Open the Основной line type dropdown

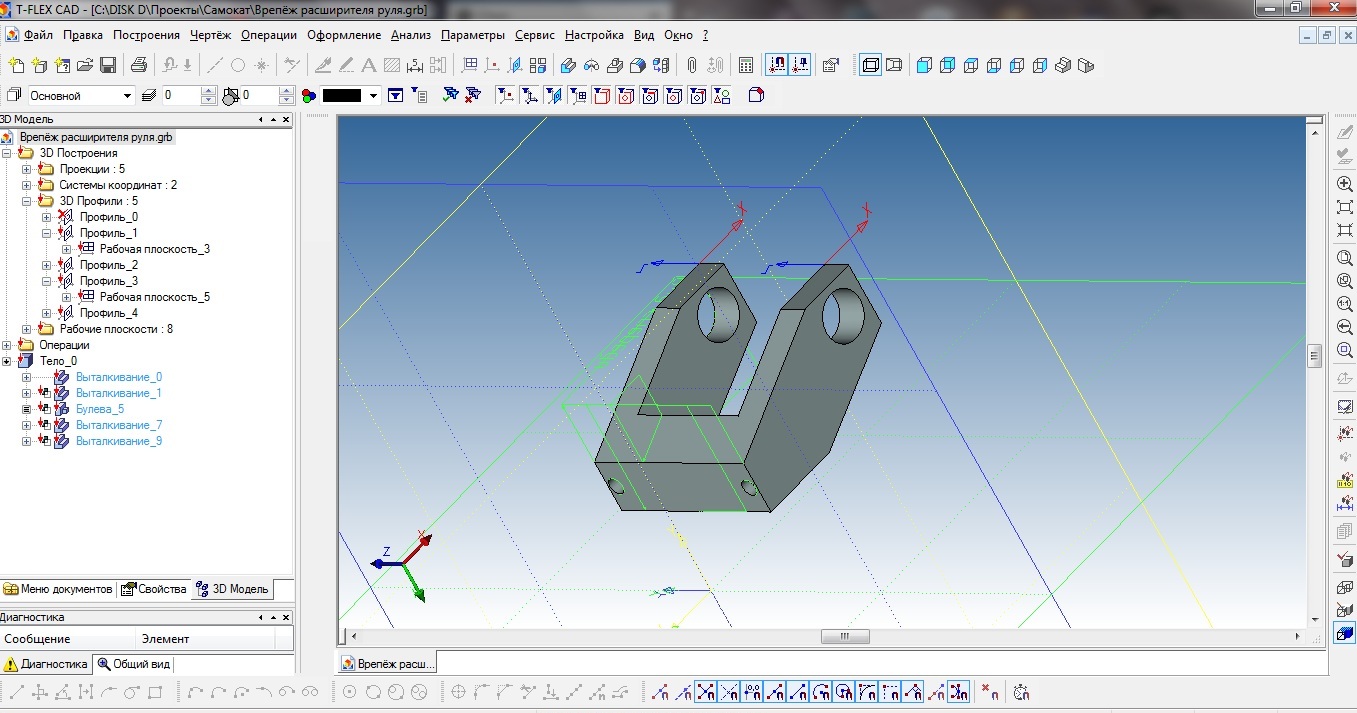(x=127, y=96)
